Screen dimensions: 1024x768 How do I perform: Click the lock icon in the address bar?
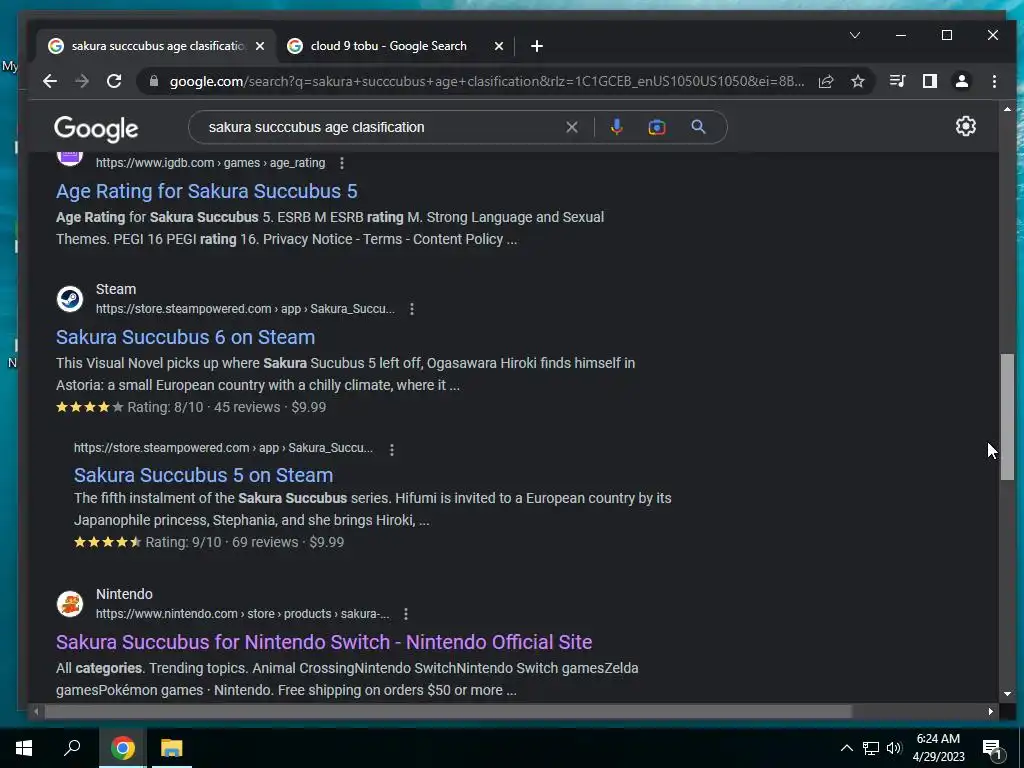[154, 81]
